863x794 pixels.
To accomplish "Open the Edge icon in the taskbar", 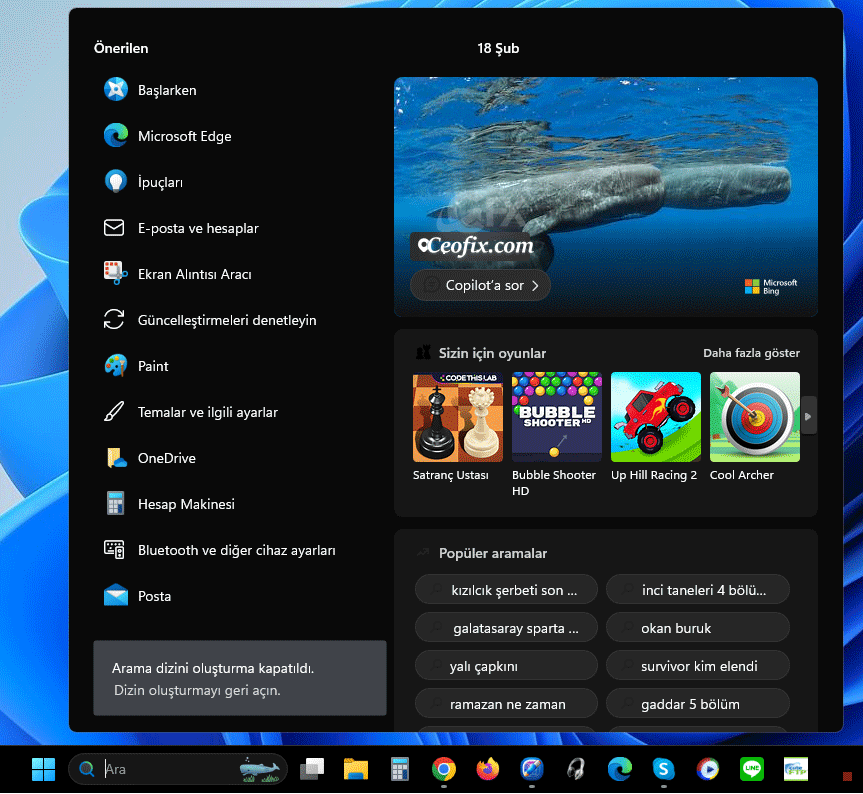I will pos(620,769).
